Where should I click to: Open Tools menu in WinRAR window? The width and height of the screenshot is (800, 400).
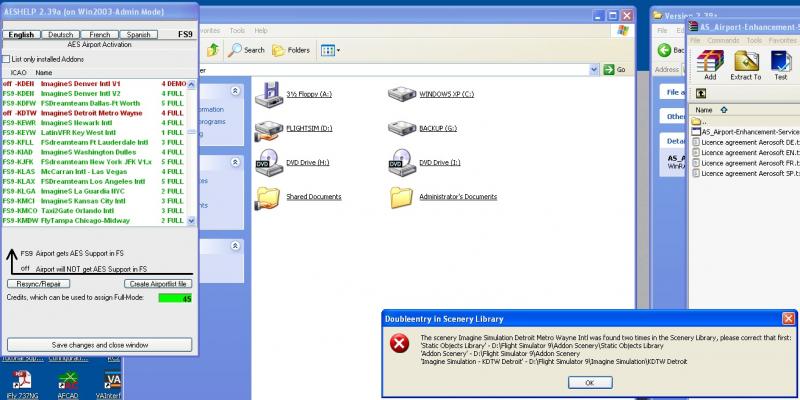[754, 40]
